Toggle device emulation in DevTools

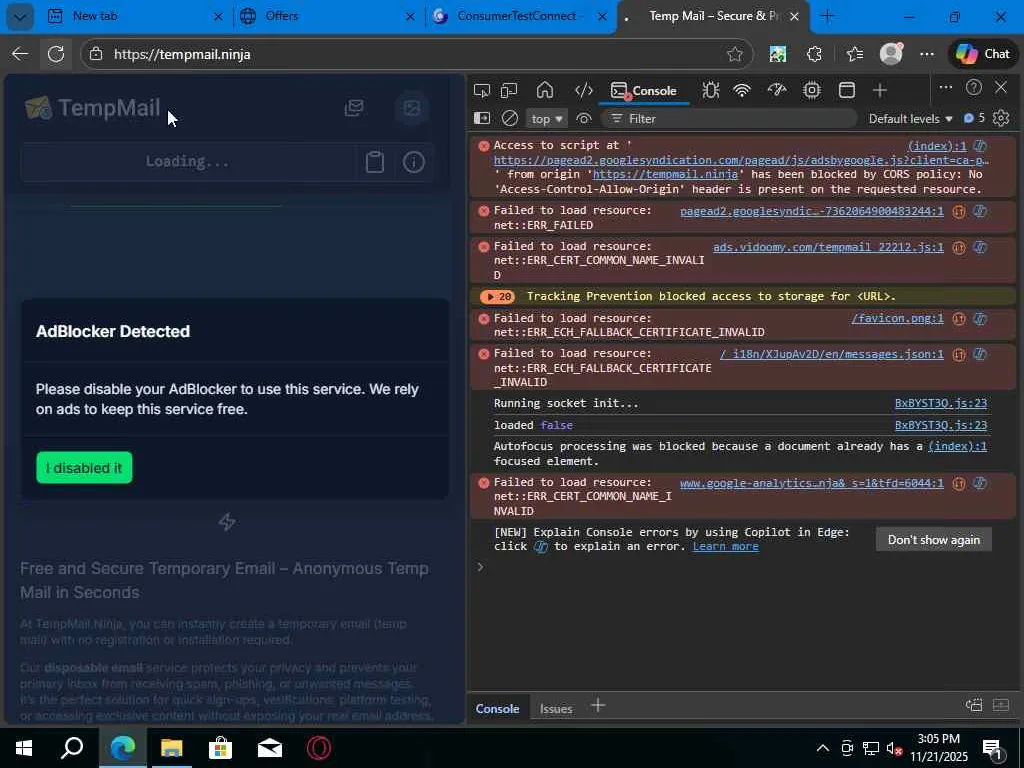click(509, 91)
